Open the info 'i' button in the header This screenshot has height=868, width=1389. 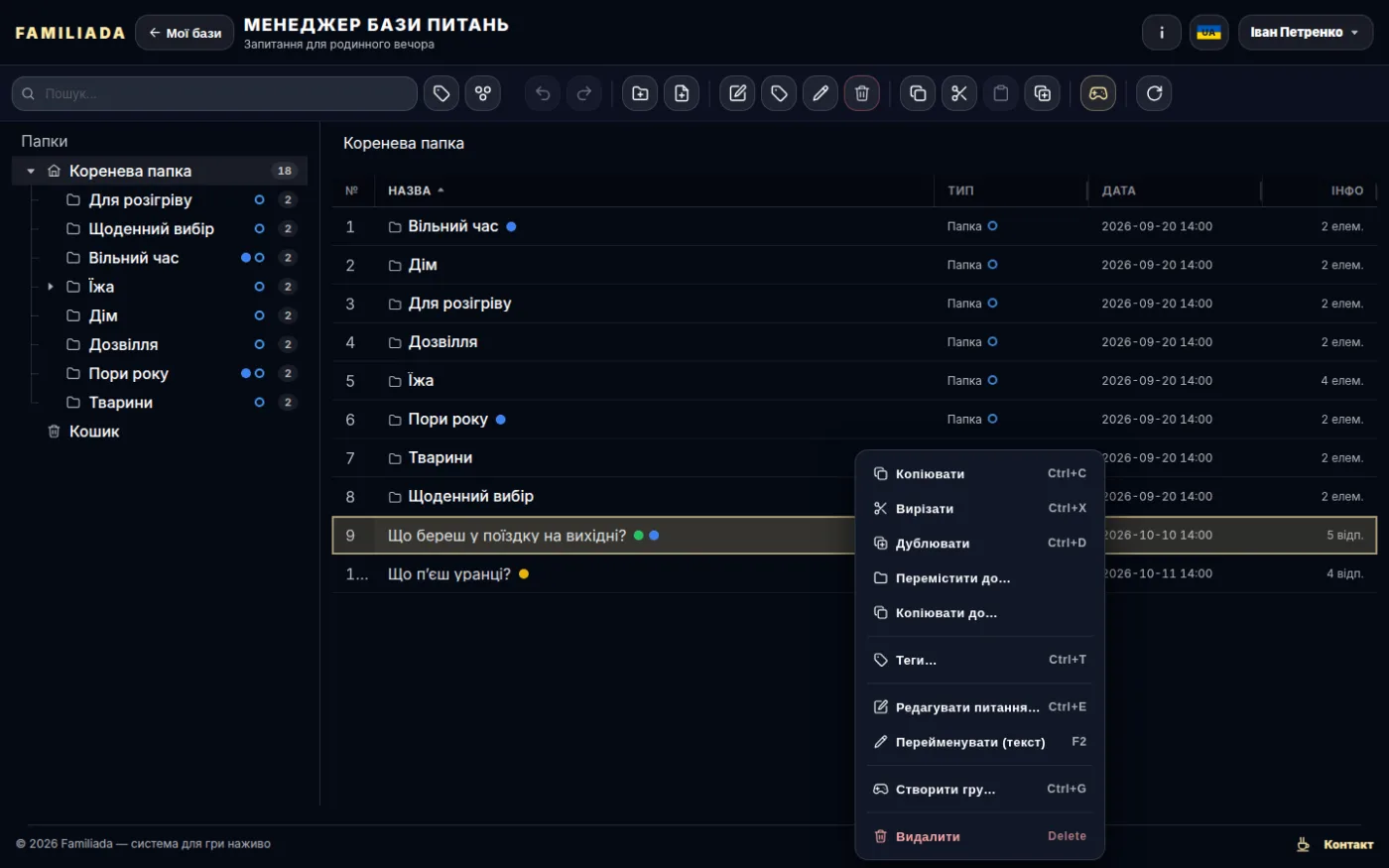[x=1162, y=33]
